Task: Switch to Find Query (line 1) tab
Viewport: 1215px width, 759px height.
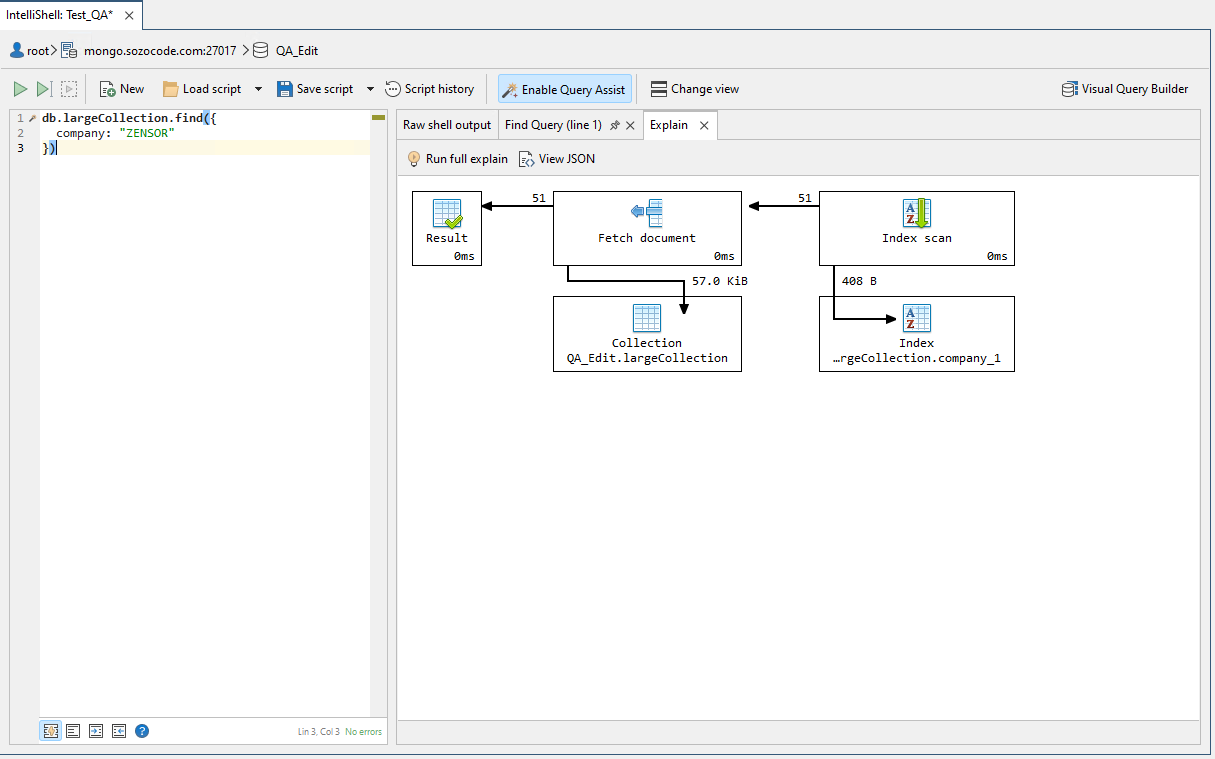Action: [x=553, y=125]
